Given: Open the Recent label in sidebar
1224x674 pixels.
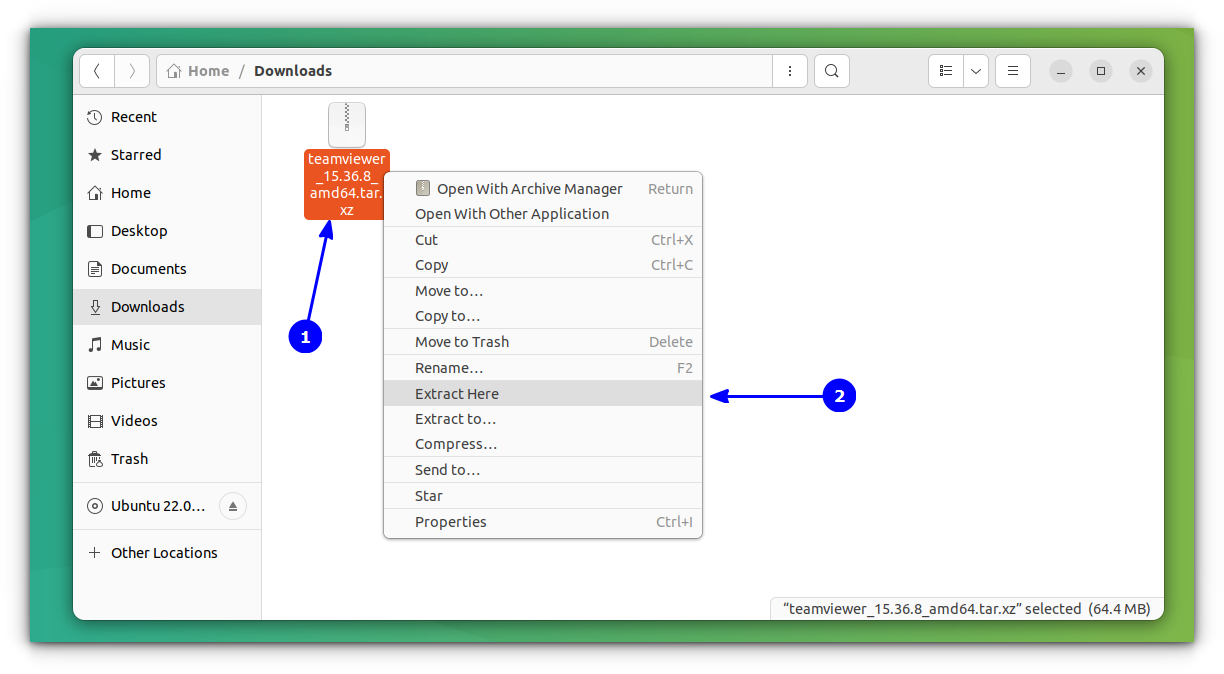Looking at the screenshot, I should [x=134, y=117].
